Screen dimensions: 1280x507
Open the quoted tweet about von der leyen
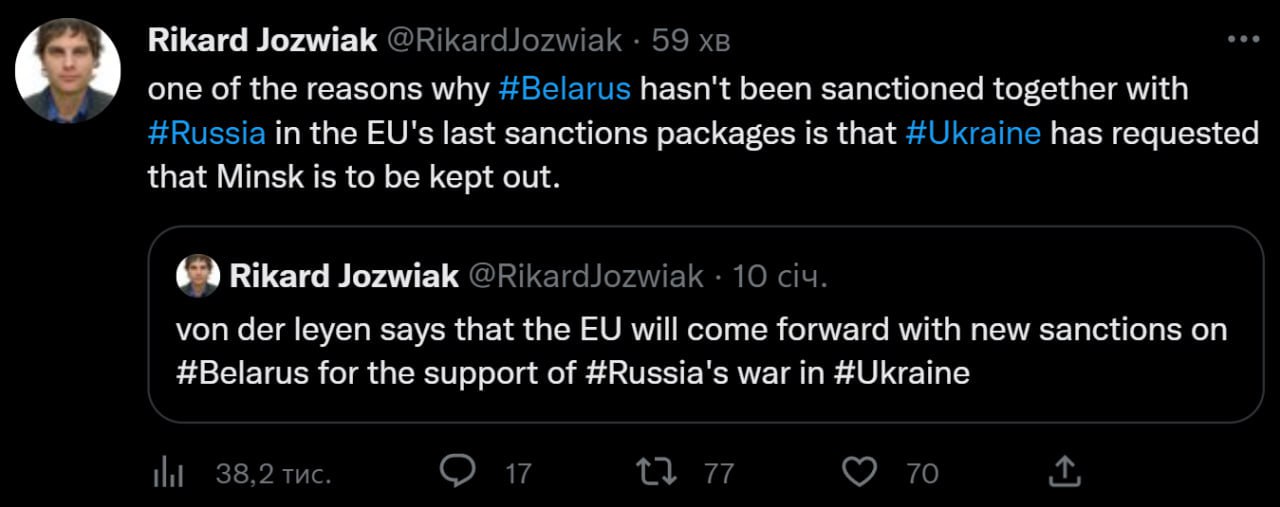[x=706, y=324]
